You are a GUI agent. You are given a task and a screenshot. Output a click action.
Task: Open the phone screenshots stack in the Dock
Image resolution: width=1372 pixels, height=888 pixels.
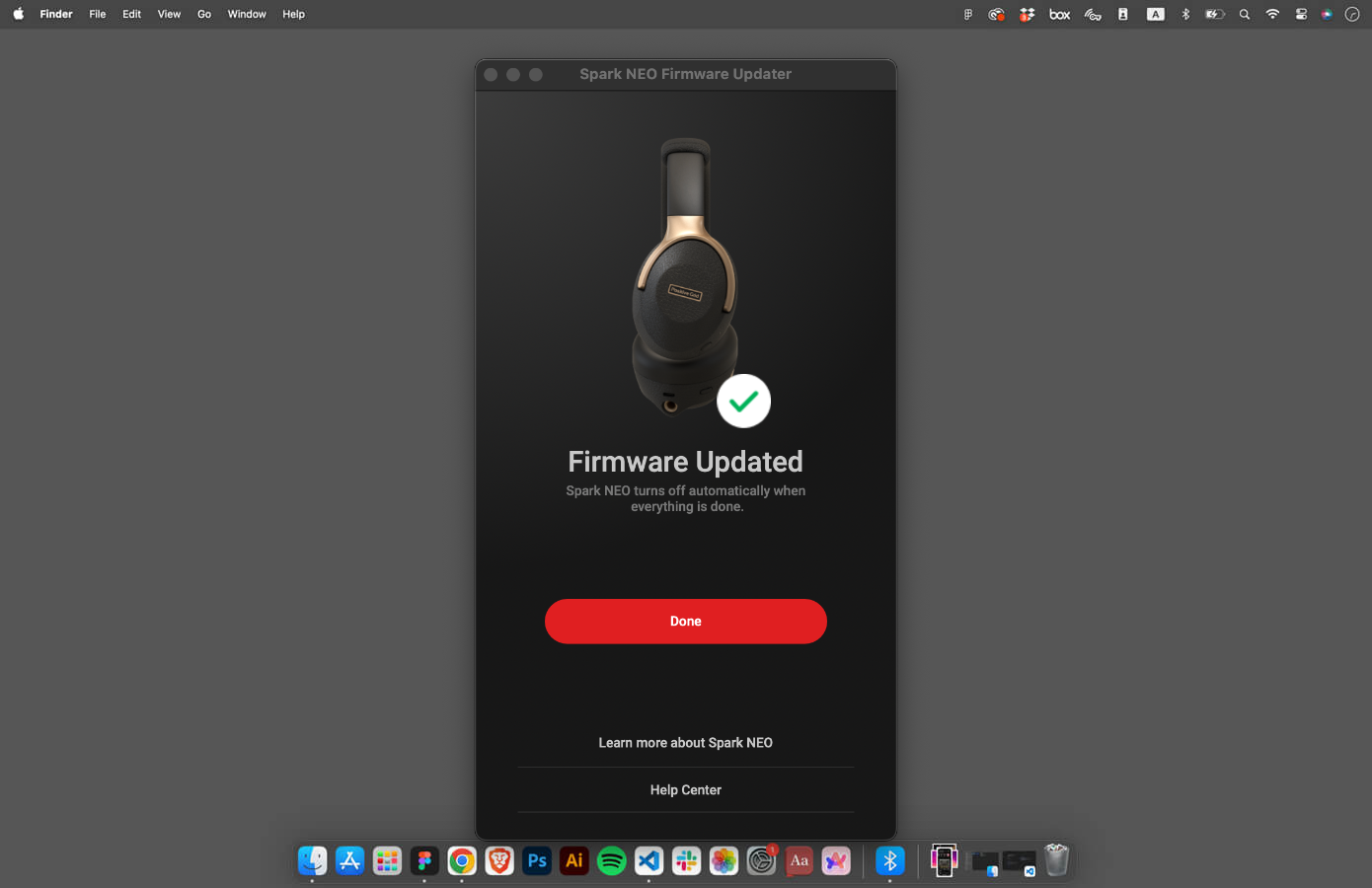[944, 860]
